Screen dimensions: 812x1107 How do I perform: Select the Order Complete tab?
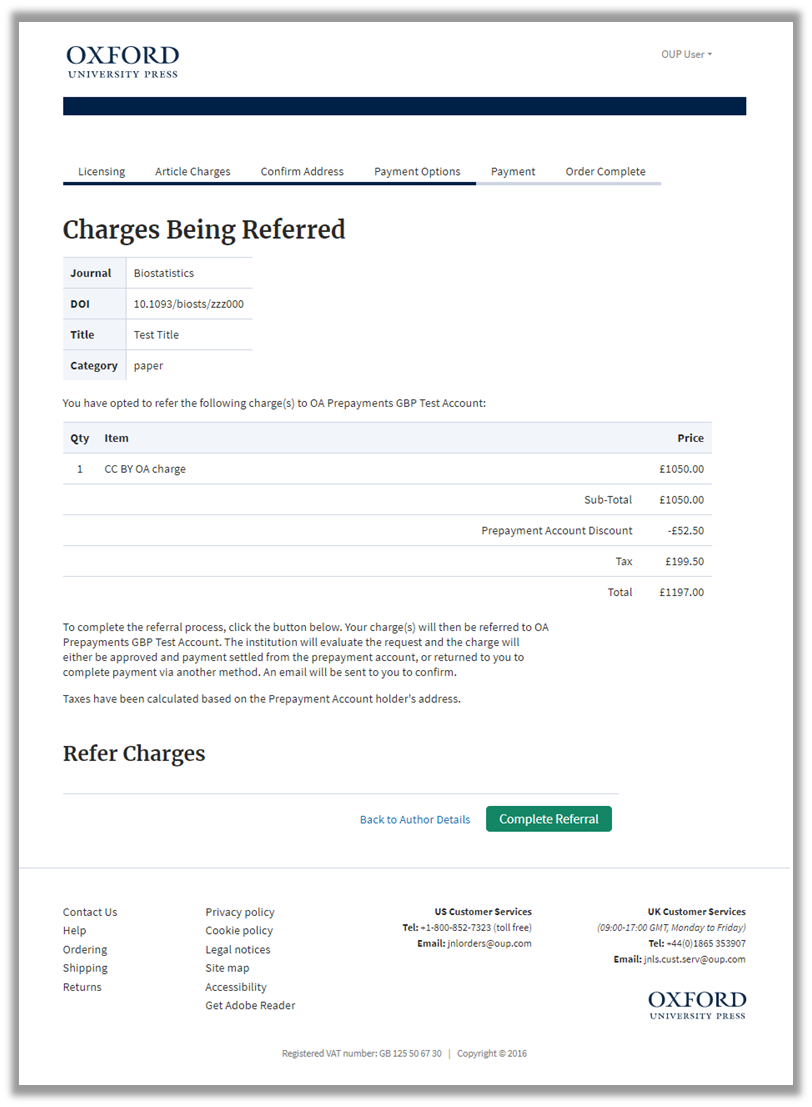[605, 171]
